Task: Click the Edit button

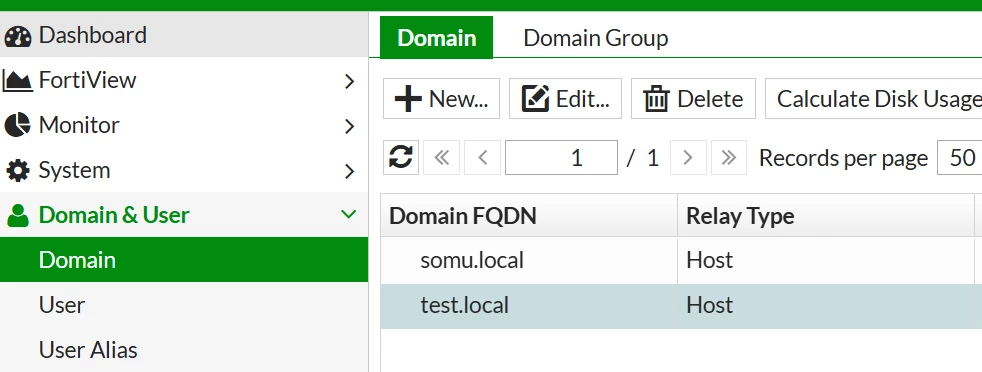Action: pyautogui.click(x=565, y=98)
